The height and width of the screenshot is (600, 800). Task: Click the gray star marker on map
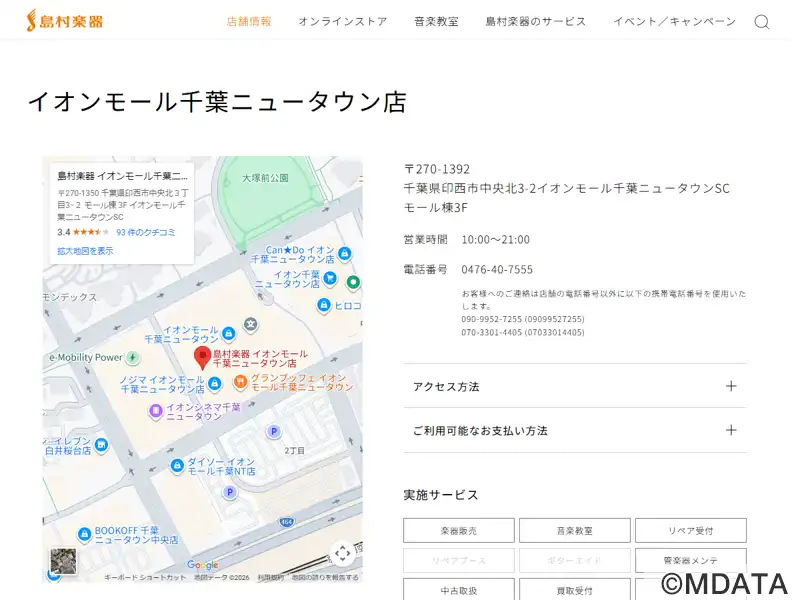[251, 324]
